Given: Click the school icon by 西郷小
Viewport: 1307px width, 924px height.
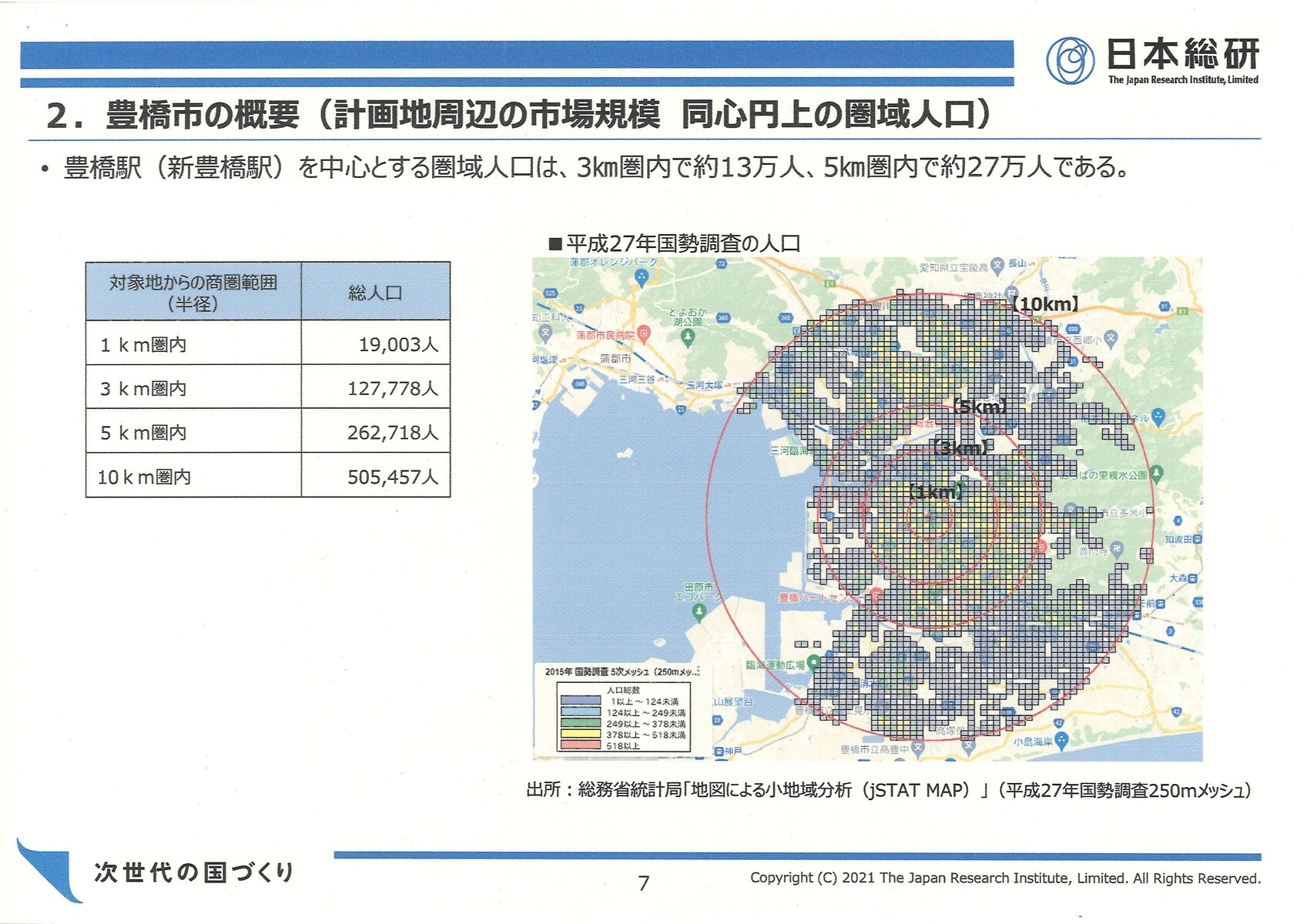Looking at the screenshot, I should [1110, 338].
